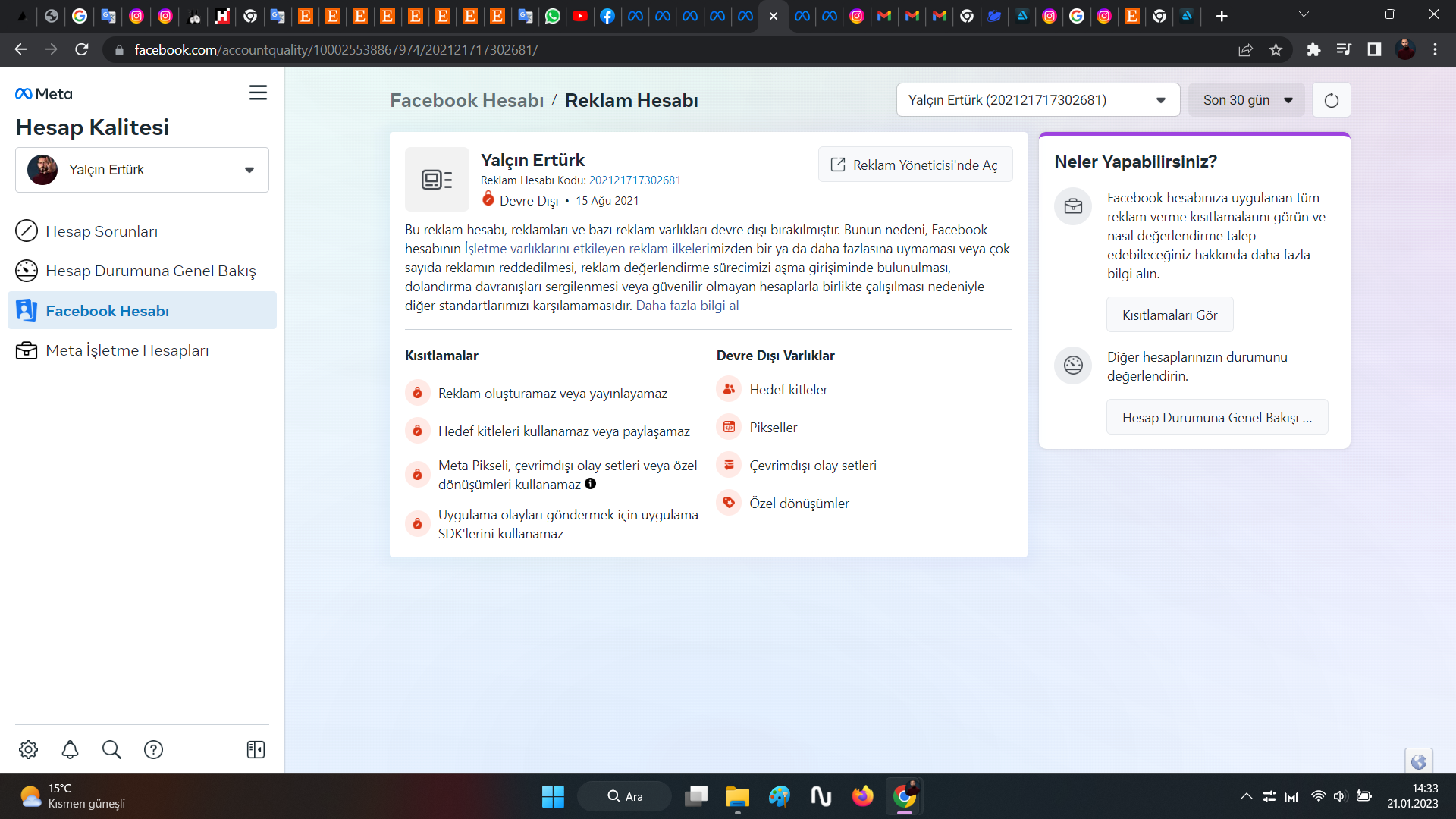1456x819 pixels.
Task: Select Facebook Hesabı in sidebar
Action: coord(142,310)
